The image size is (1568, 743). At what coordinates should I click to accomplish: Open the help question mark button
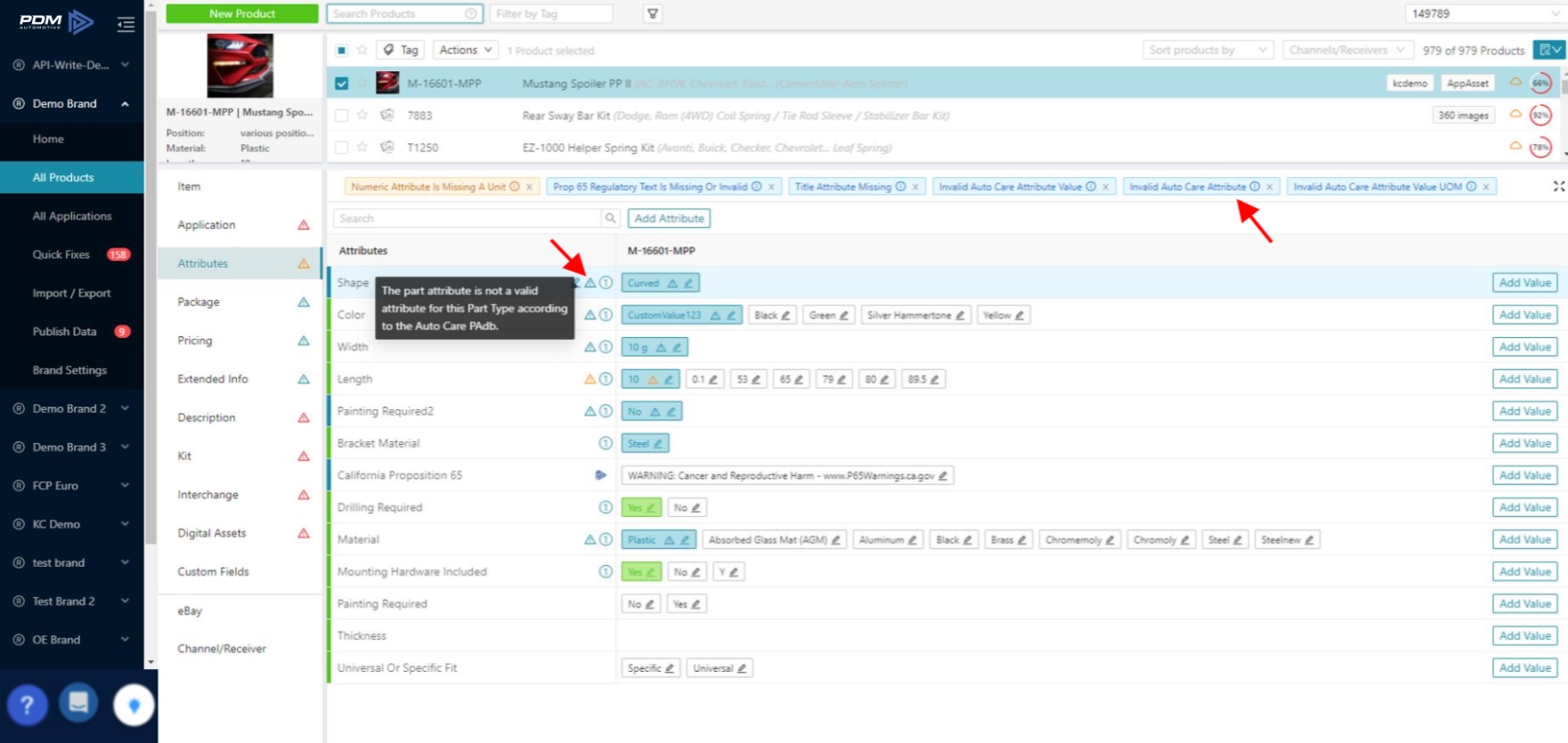[x=28, y=705]
